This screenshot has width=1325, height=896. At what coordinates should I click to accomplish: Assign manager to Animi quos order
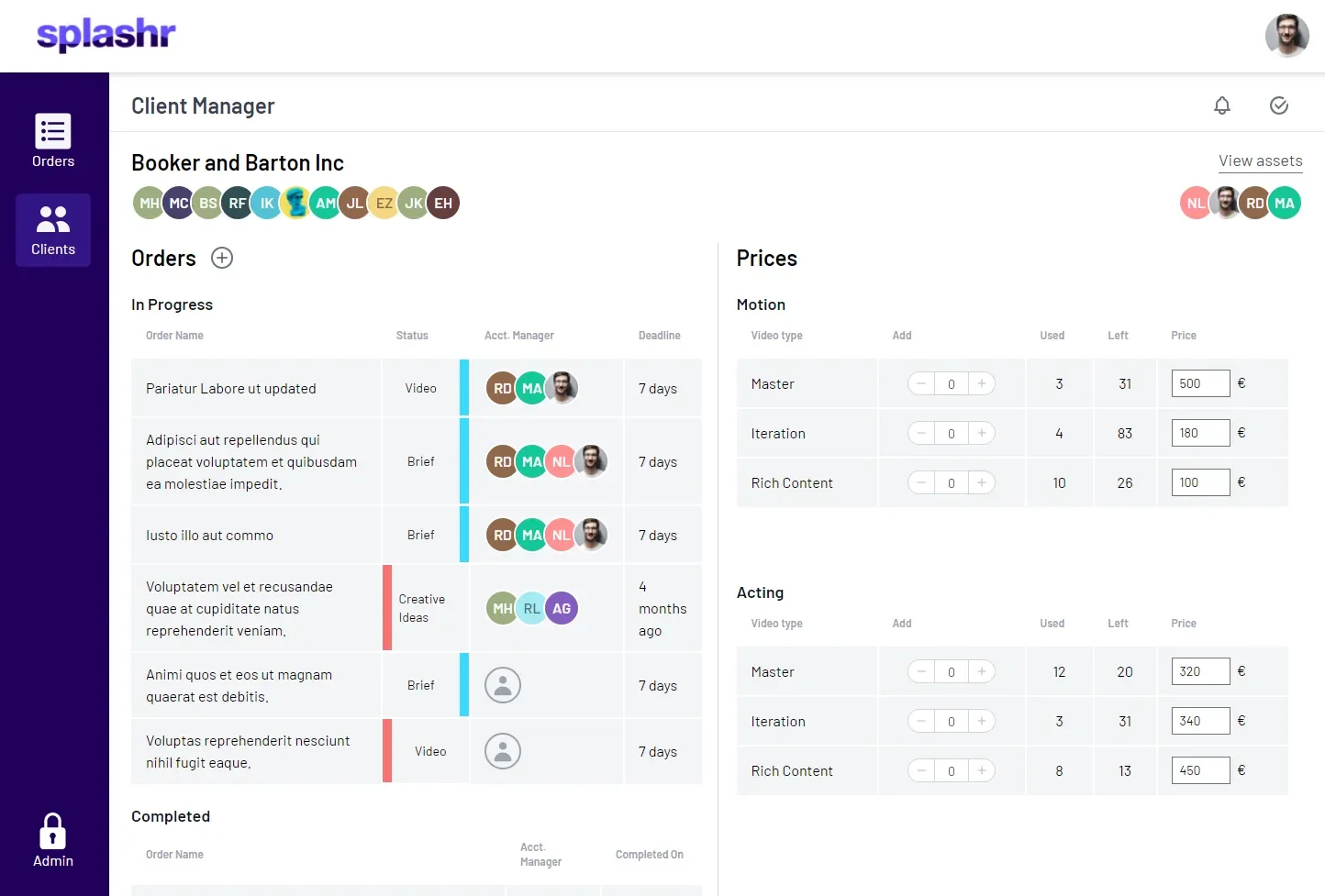tap(503, 685)
